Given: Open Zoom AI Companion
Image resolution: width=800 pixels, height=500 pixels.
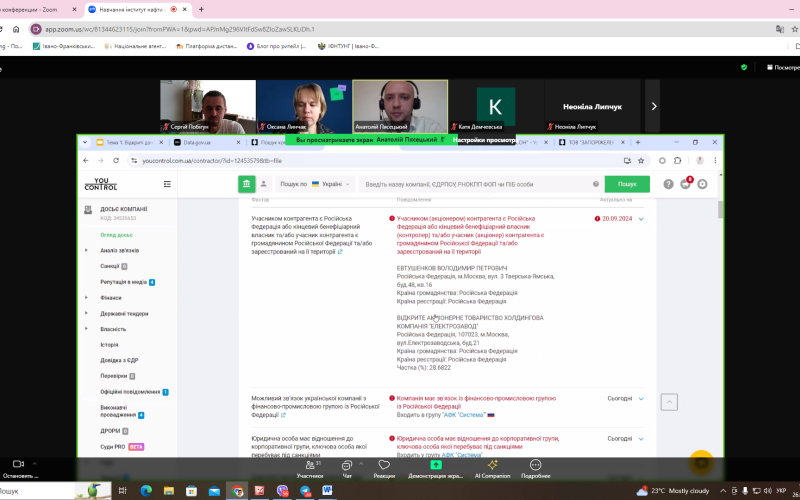Looking at the screenshot, I should [492, 468].
